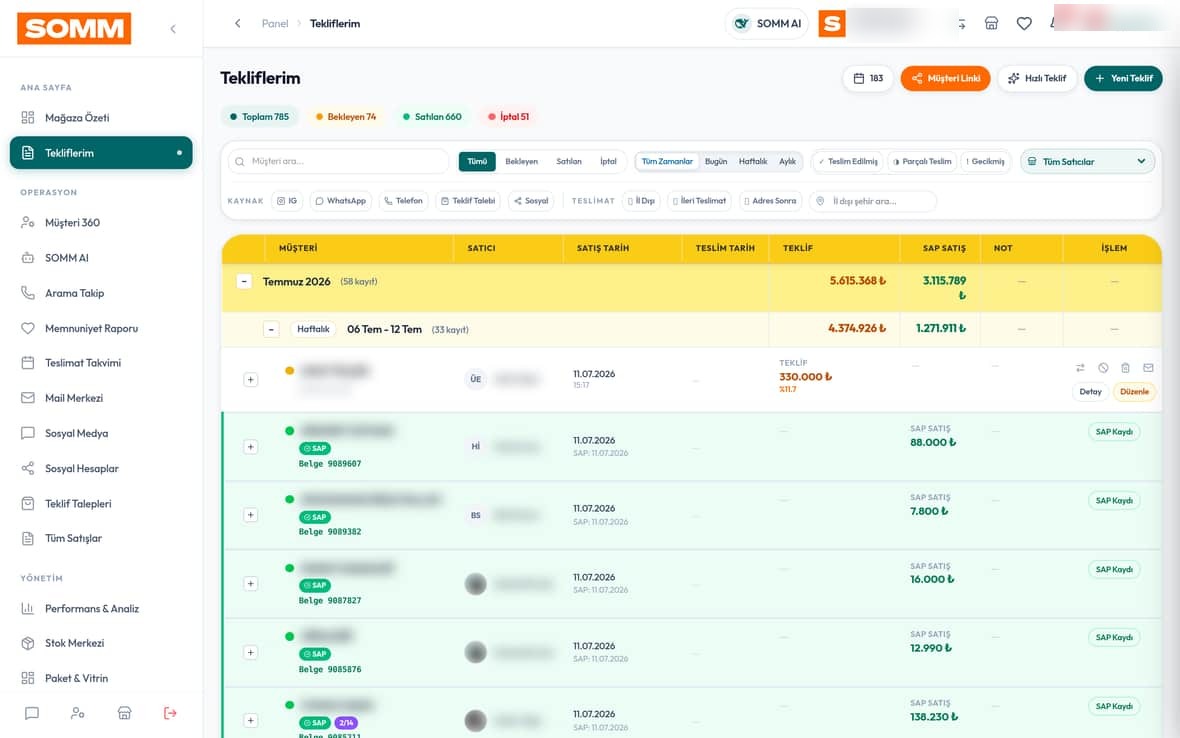This screenshot has width=1180, height=738.
Task: Click the İl dışı şehir ara field
Action: coord(873,202)
